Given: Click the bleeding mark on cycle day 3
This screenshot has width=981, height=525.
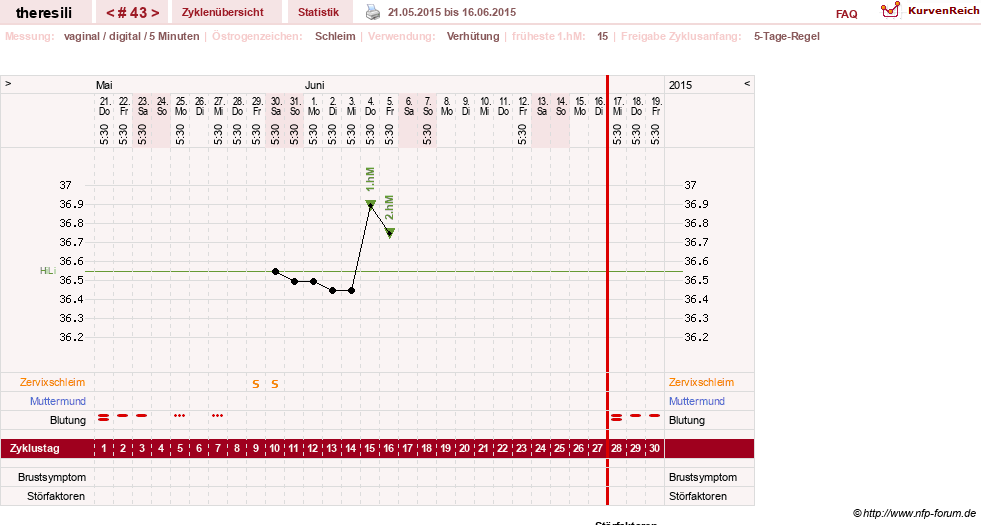Looking at the screenshot, I should tap(141, 415).
